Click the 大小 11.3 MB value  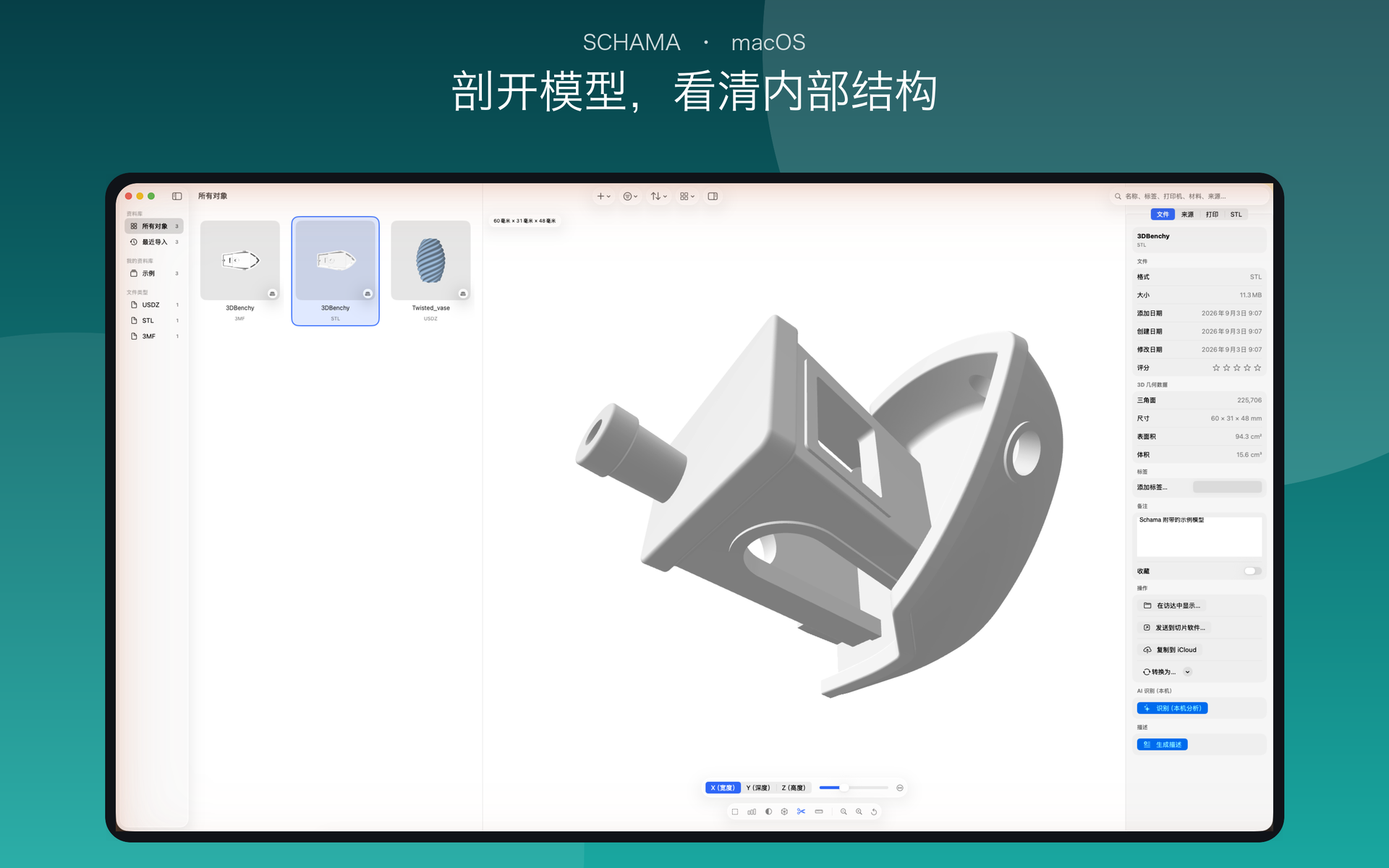[x=1250, y=295]
